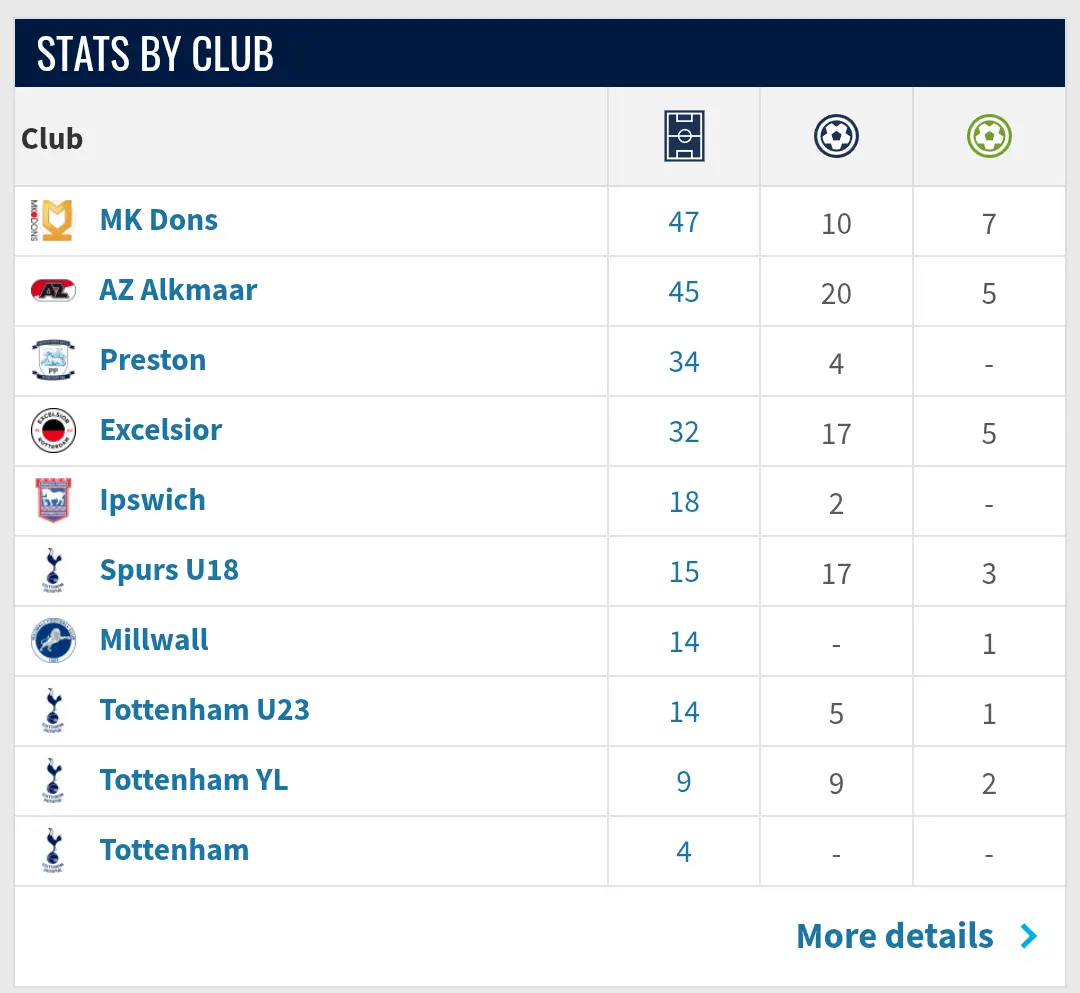Open Excelsior's 32 appearances number
The height and width of the screenshot is (993, 1080).
click(x=684, y=431)
